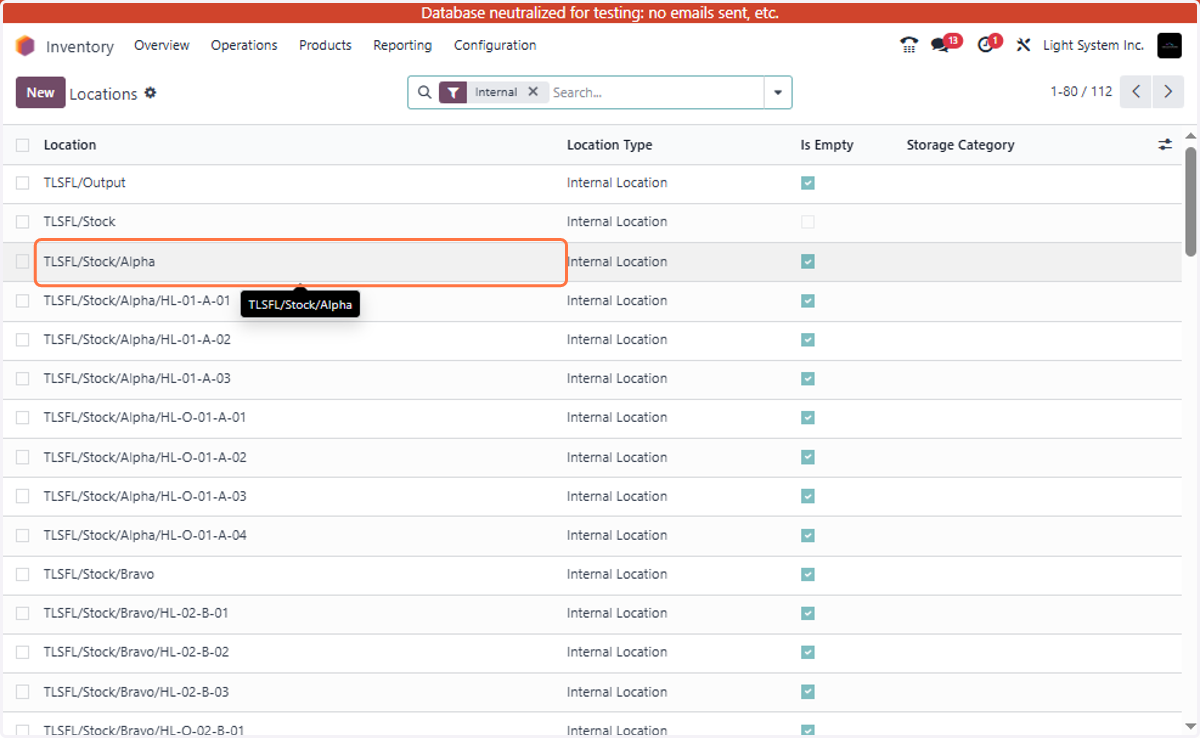
Task: Click the vertical list scrollbar thumb
Action: (1190, 200)
